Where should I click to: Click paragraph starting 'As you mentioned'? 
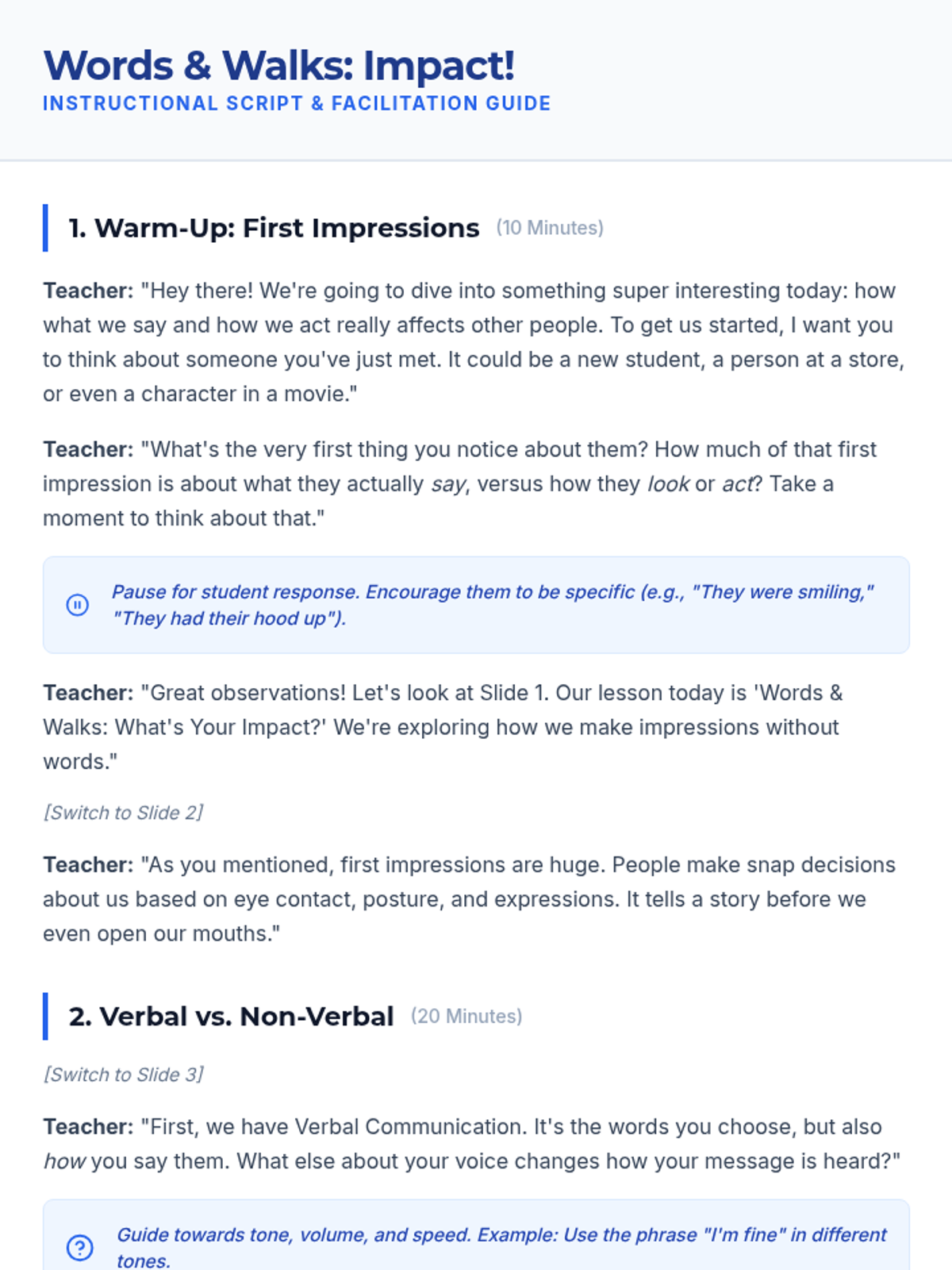(x=468, y=899)
